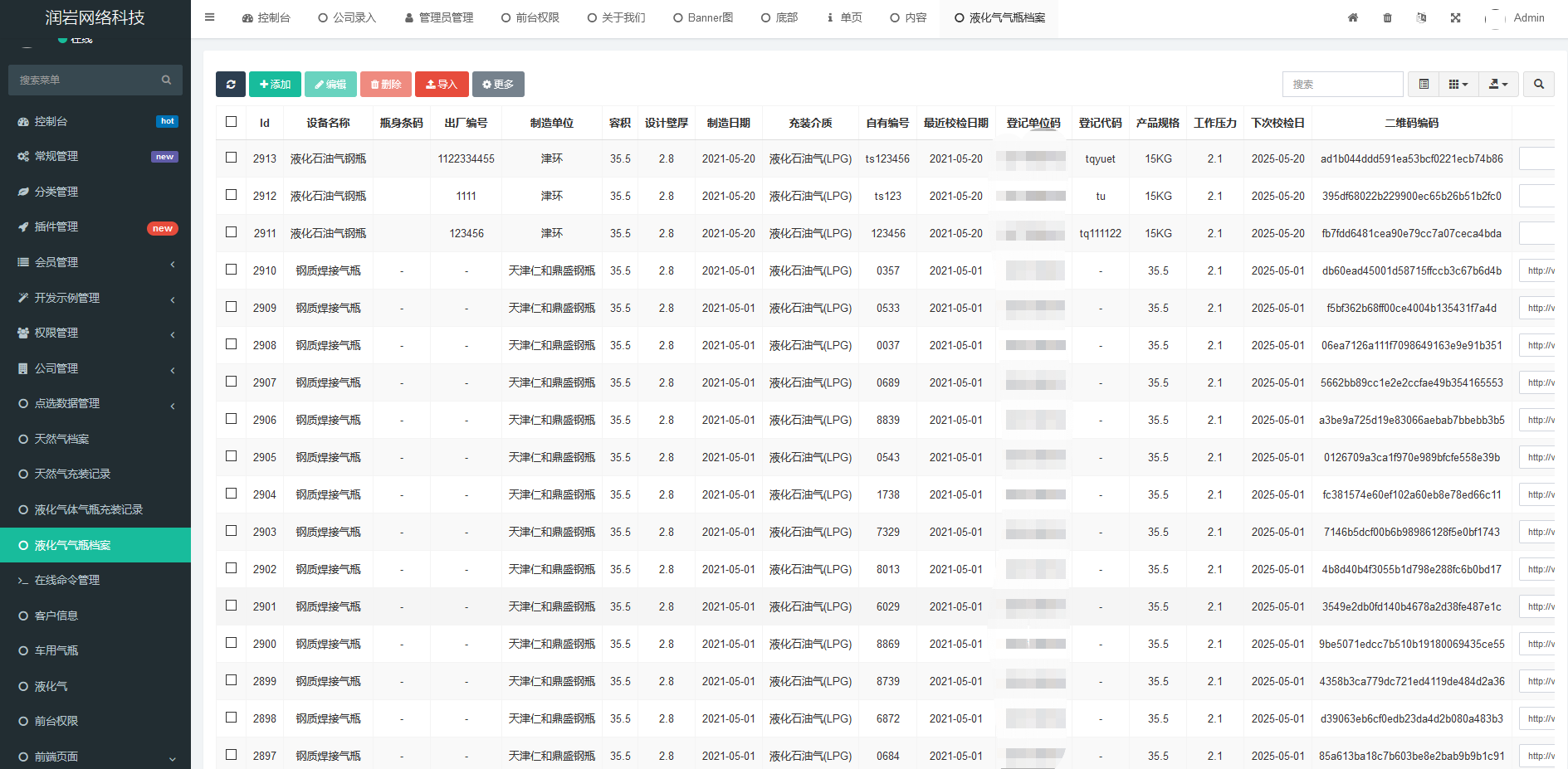Open 液化气 in the sidebar

(95, 686)
